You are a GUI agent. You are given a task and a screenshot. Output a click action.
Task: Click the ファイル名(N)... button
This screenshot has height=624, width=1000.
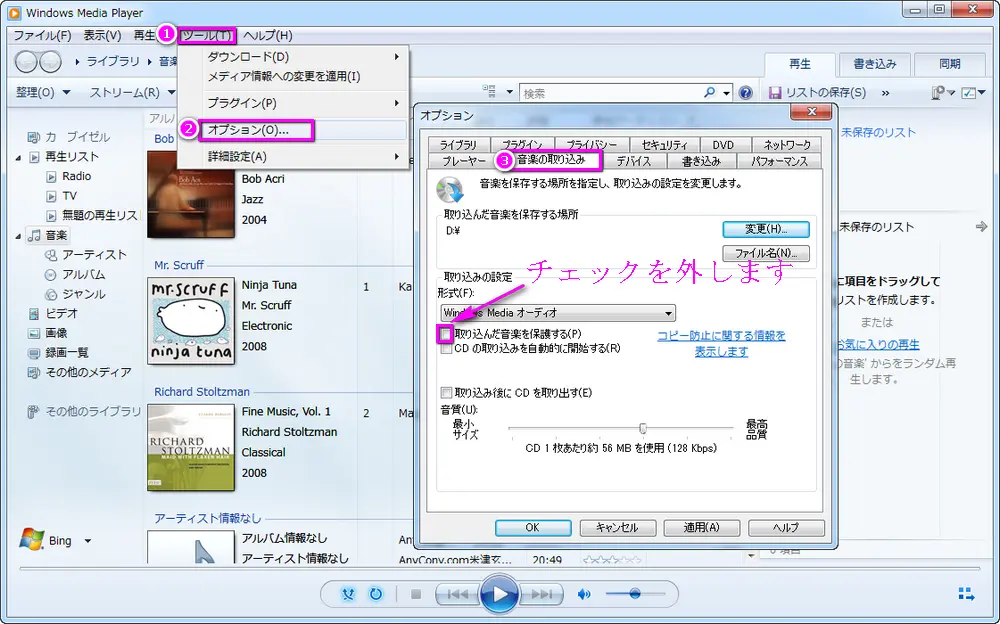click(x=766, y=253)
